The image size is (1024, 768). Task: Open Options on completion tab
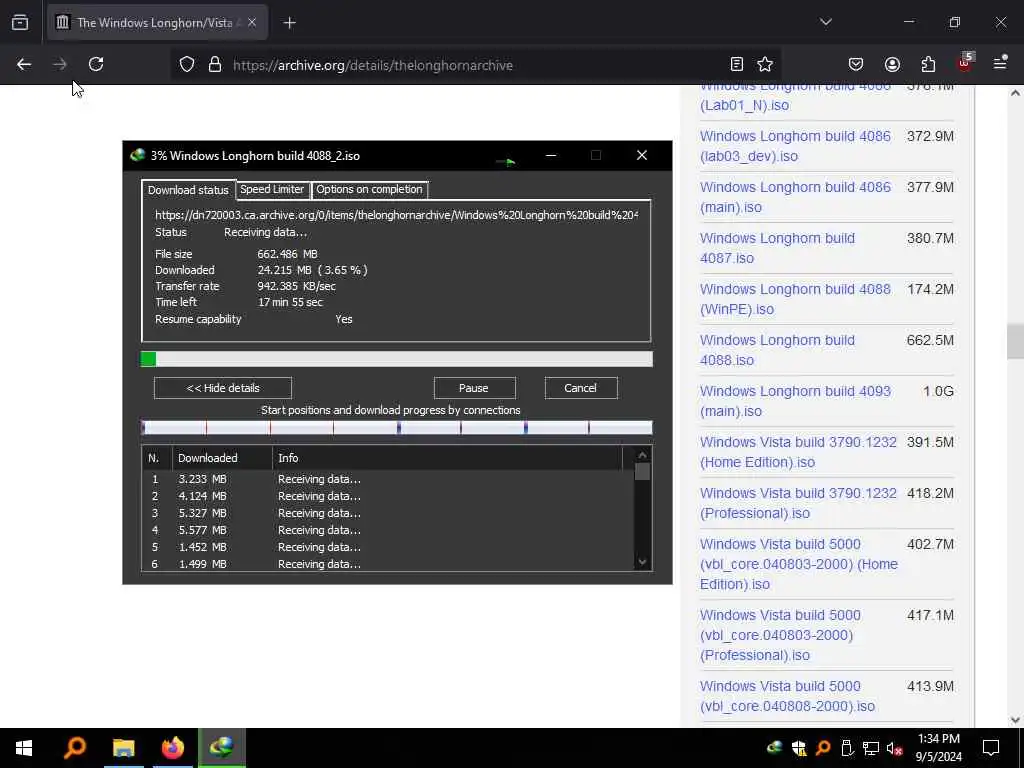pyautogui.click(x=369, y=189)
